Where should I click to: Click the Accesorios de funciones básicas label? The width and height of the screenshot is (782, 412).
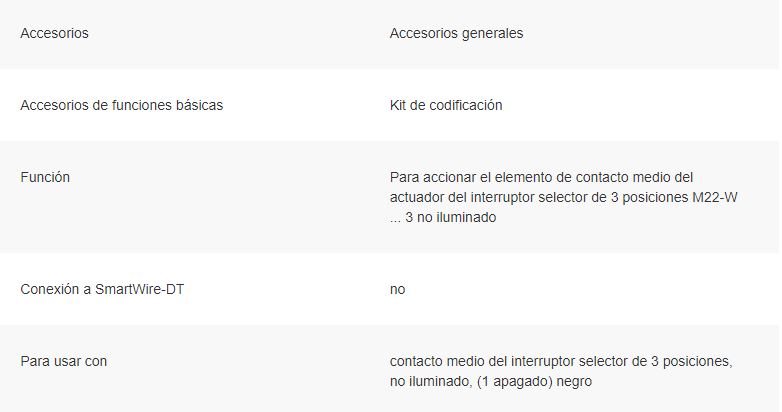122,105
